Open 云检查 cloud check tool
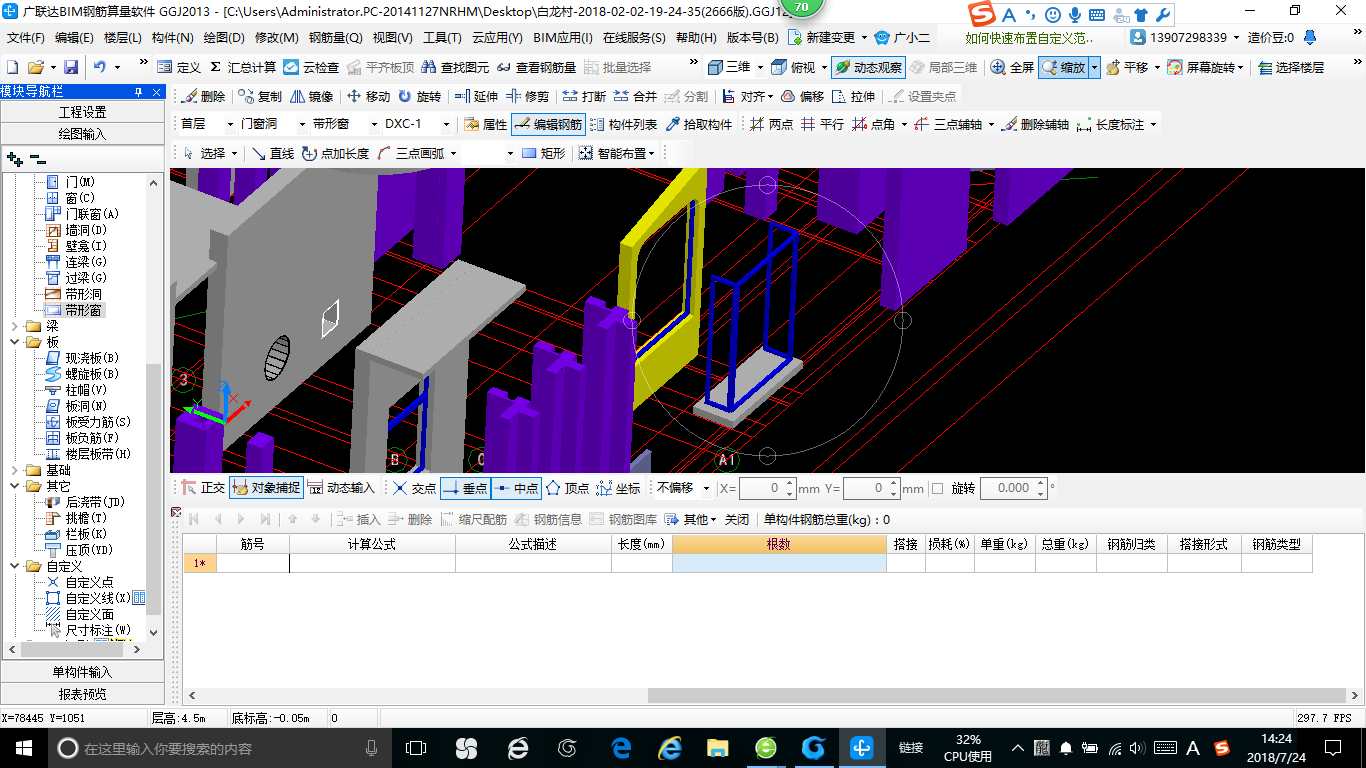The image size is (1366, 768). click(x=311, y=67)
